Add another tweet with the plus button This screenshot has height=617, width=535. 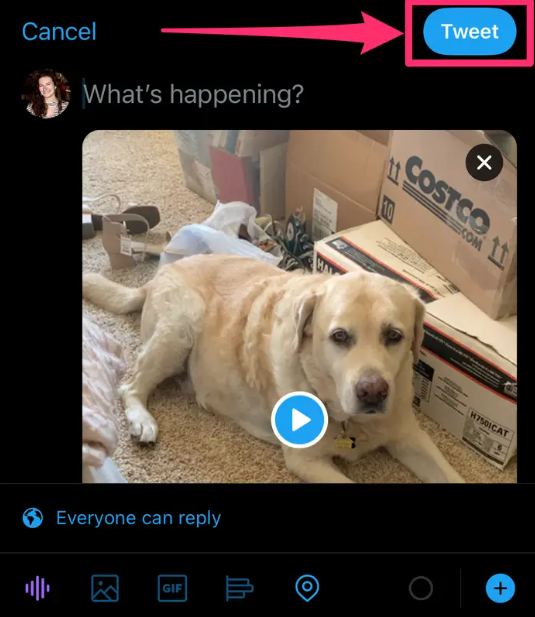[500, 589]
